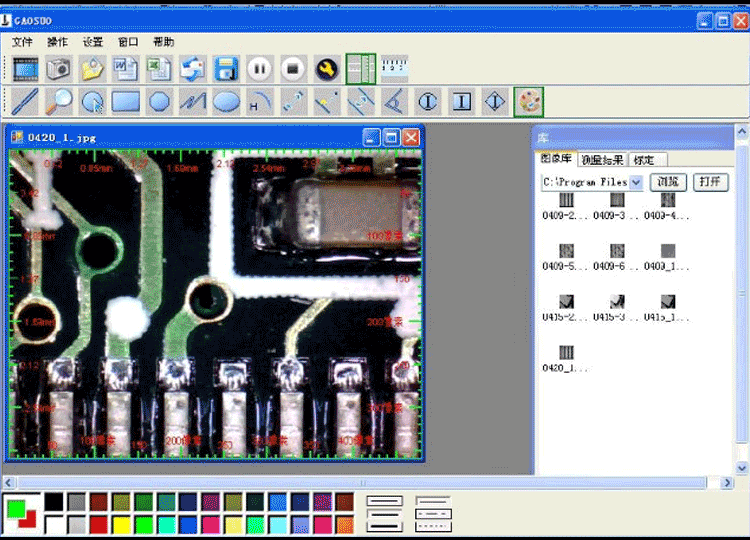Select the line drawing tool

pos(24,101)
